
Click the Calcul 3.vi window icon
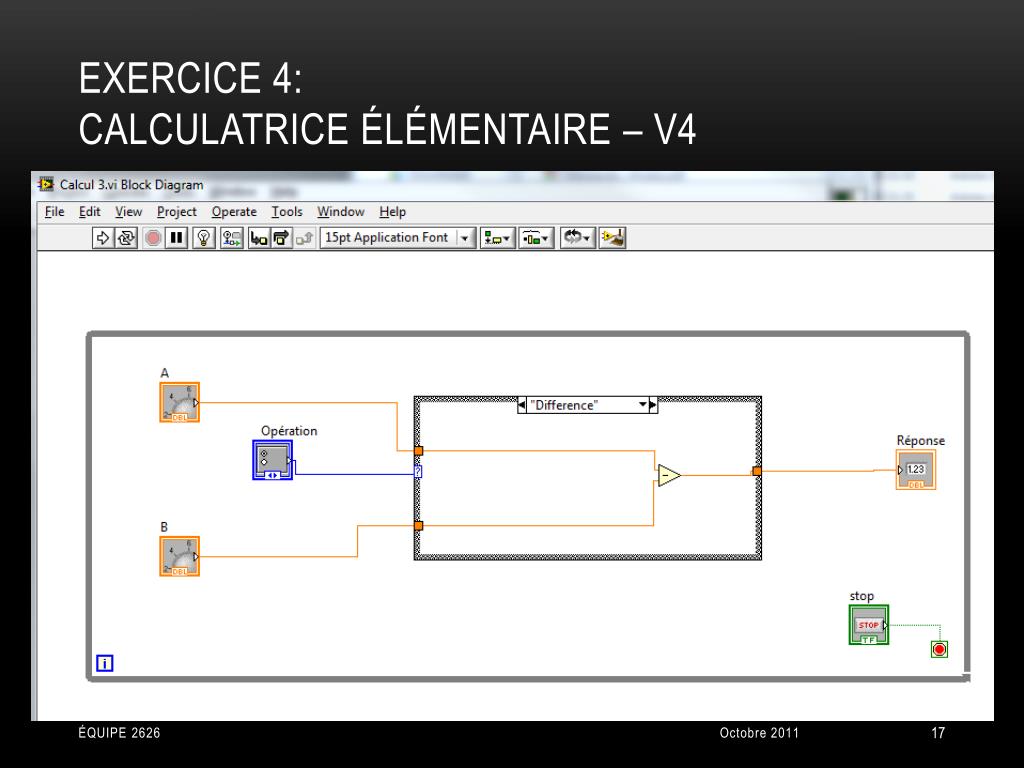tap(46, 185)
